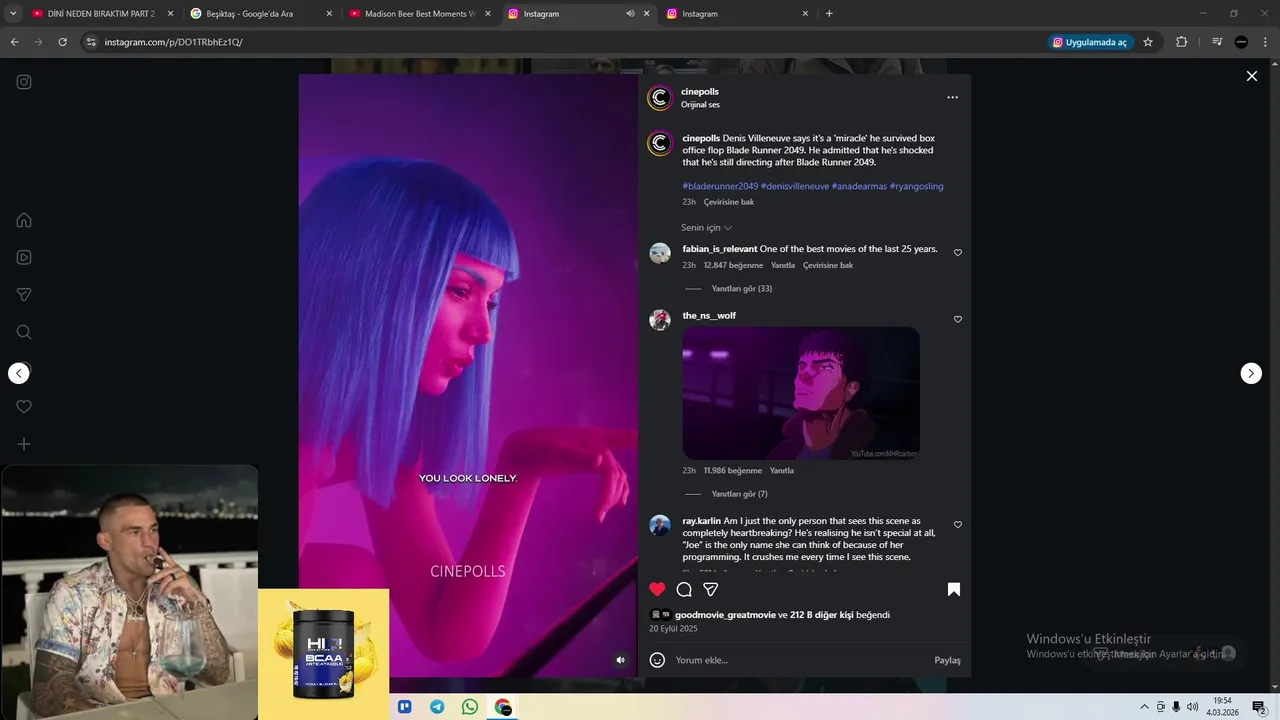
Task: Go back in browser
Action: 14,42
